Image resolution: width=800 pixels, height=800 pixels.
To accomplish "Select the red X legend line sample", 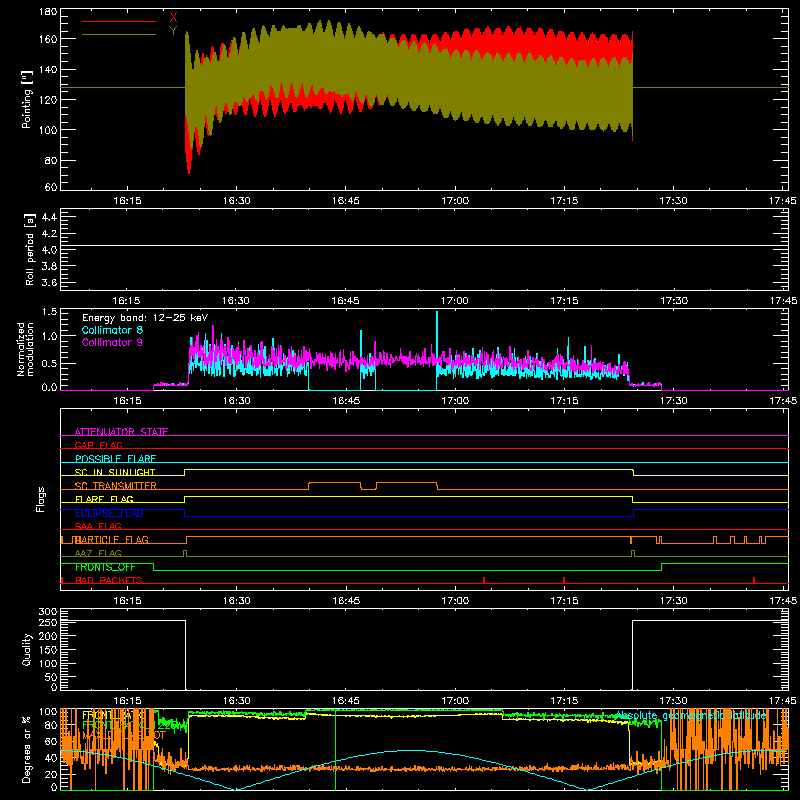I will 119,21.
